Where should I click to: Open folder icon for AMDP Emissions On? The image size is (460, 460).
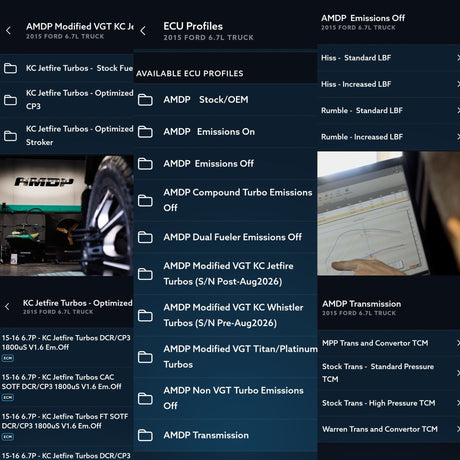point(145,132)
